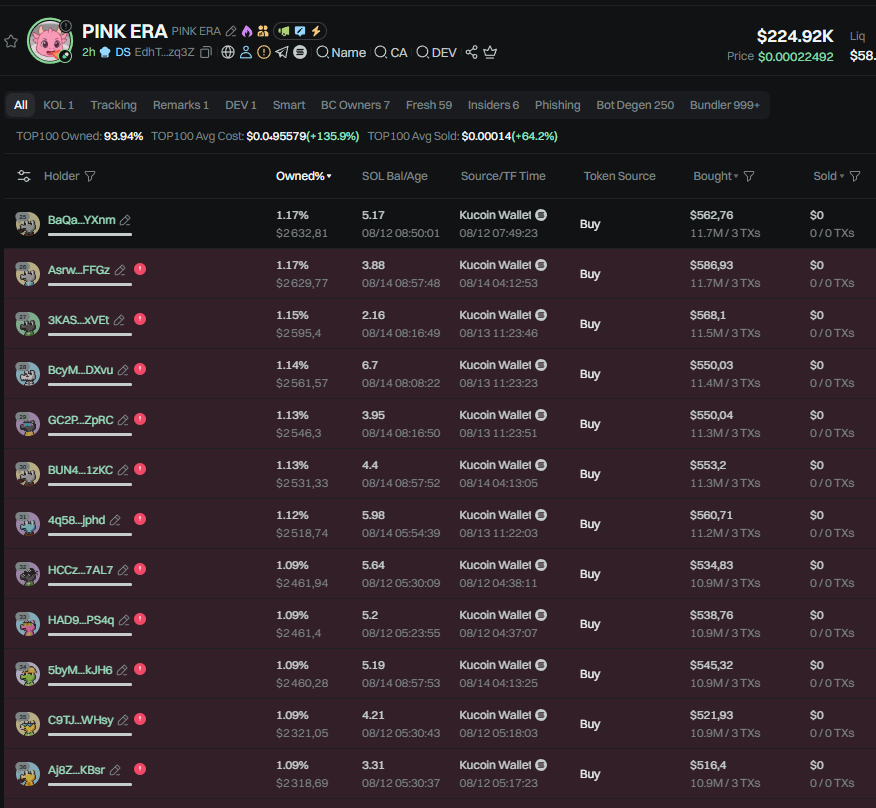Open the token website globe icon

[228, 53]
